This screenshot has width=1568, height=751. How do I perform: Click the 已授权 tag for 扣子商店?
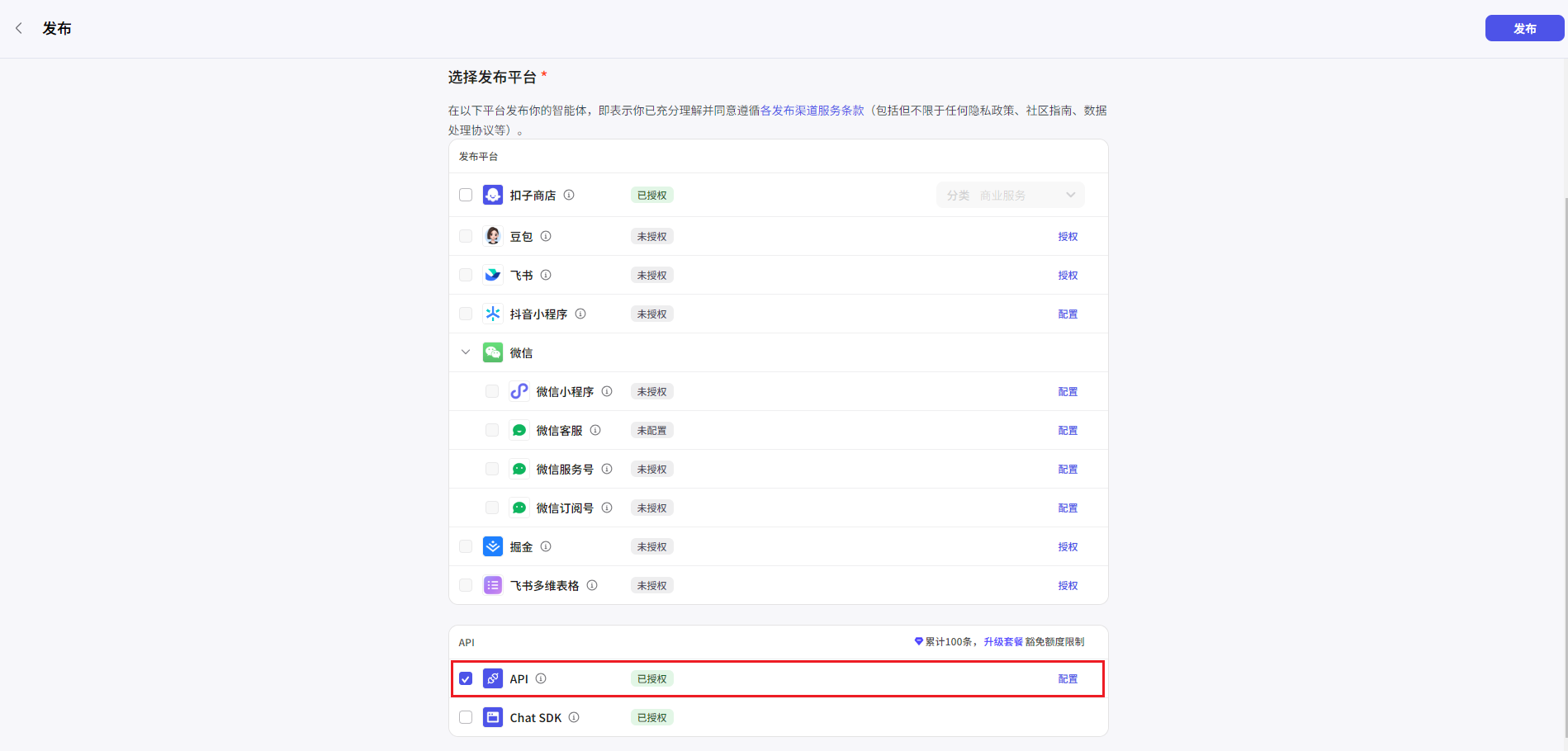[651, 195]
